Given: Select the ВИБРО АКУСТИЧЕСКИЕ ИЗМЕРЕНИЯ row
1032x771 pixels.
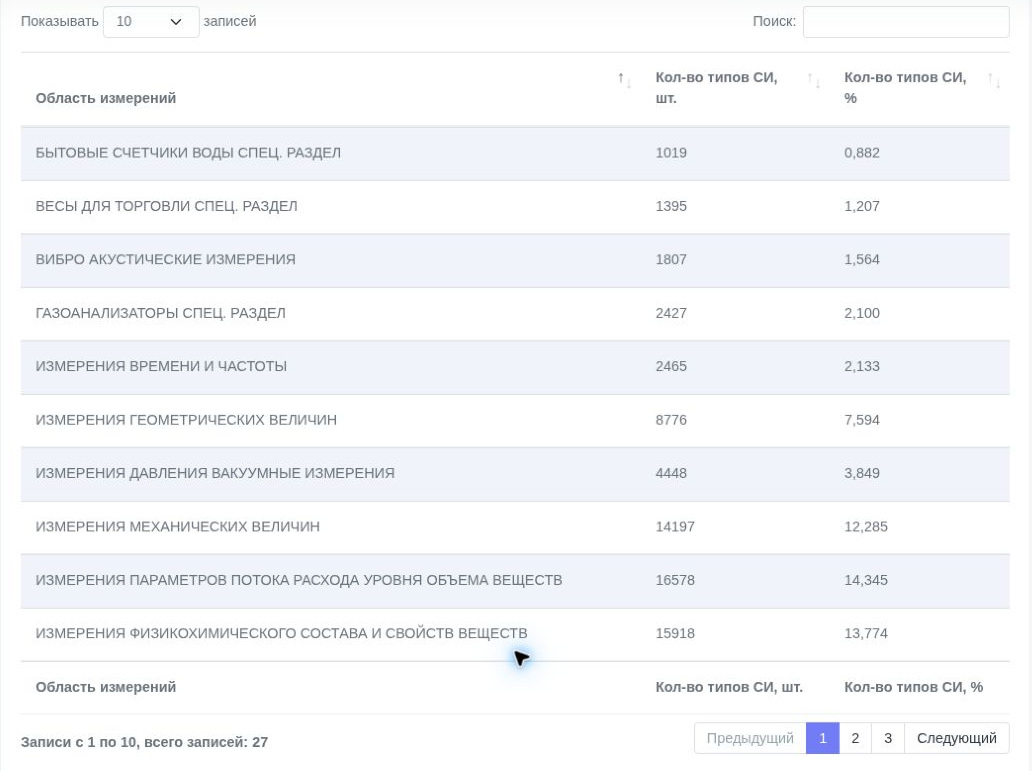Looking at the screenshot, I should (x=515, y=259).
